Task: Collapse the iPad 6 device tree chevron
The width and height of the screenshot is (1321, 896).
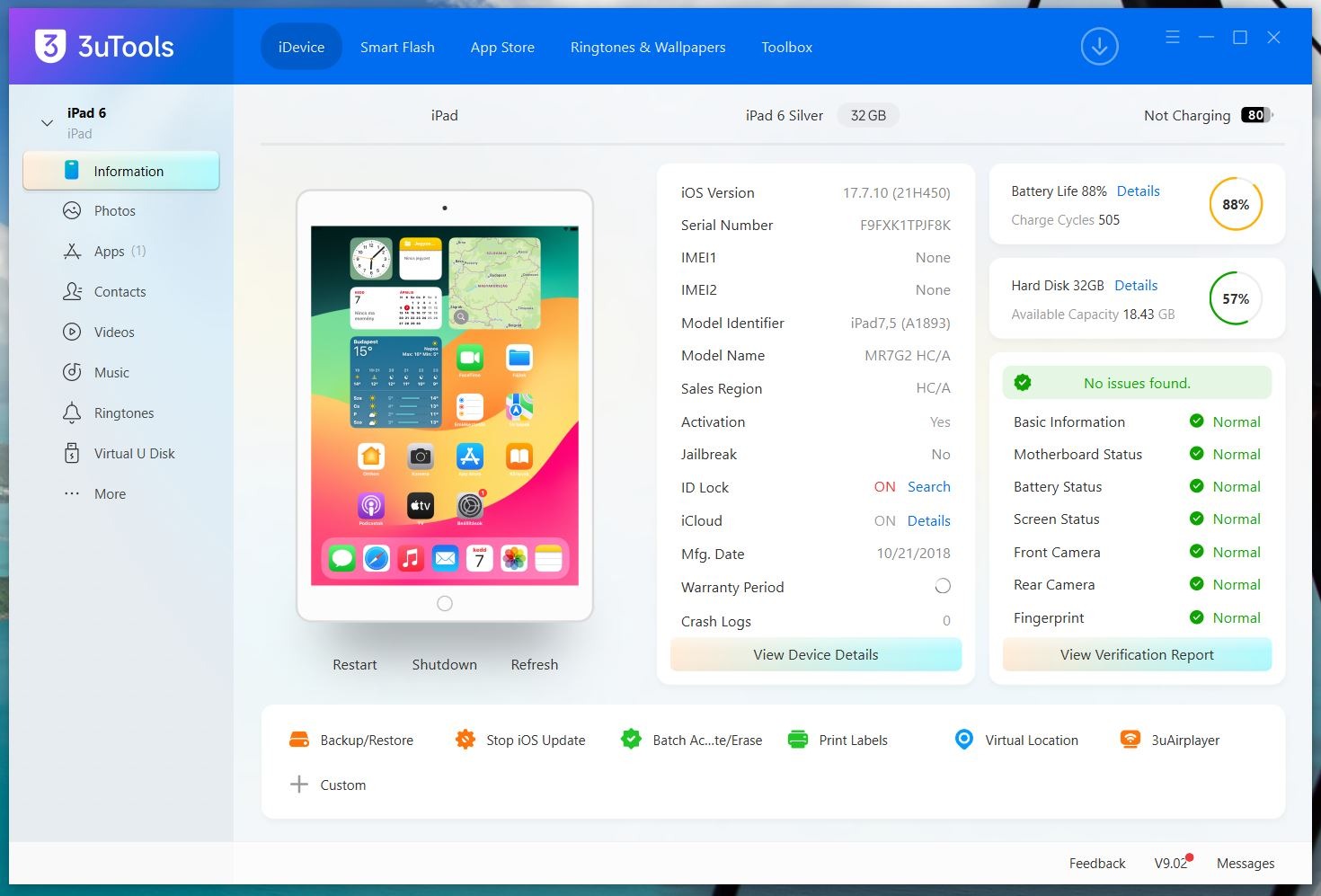Action: pos(47,122)
